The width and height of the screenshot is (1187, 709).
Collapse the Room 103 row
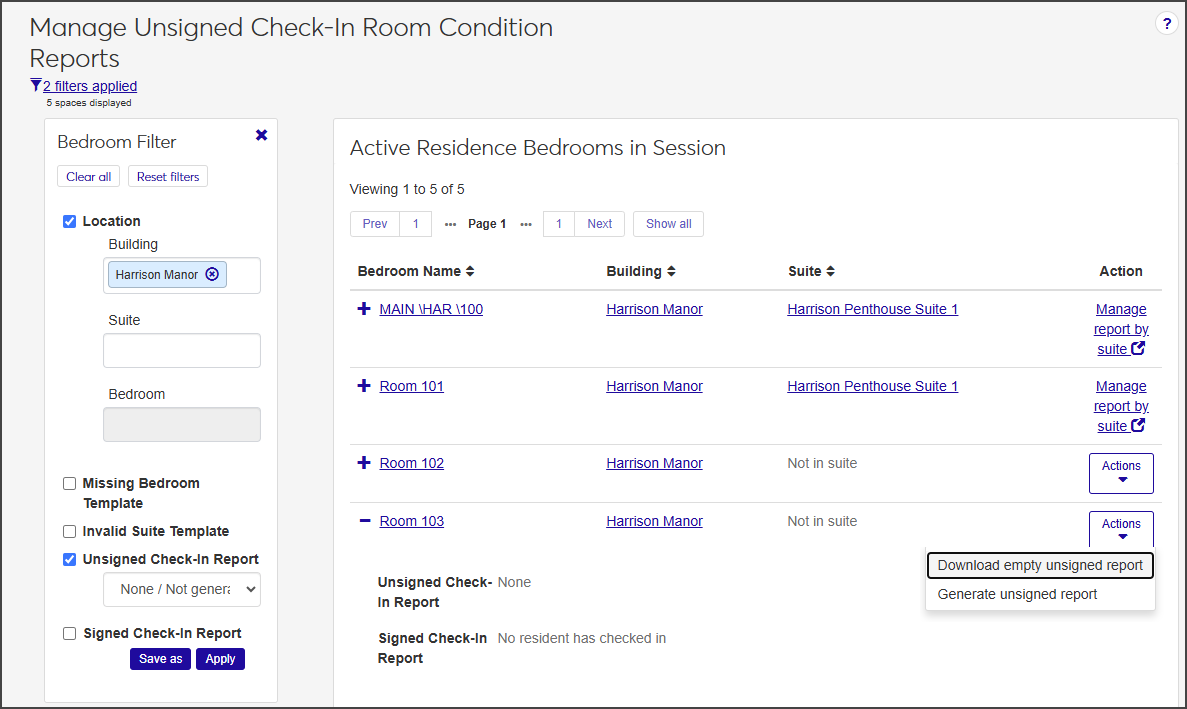[364, 521]
